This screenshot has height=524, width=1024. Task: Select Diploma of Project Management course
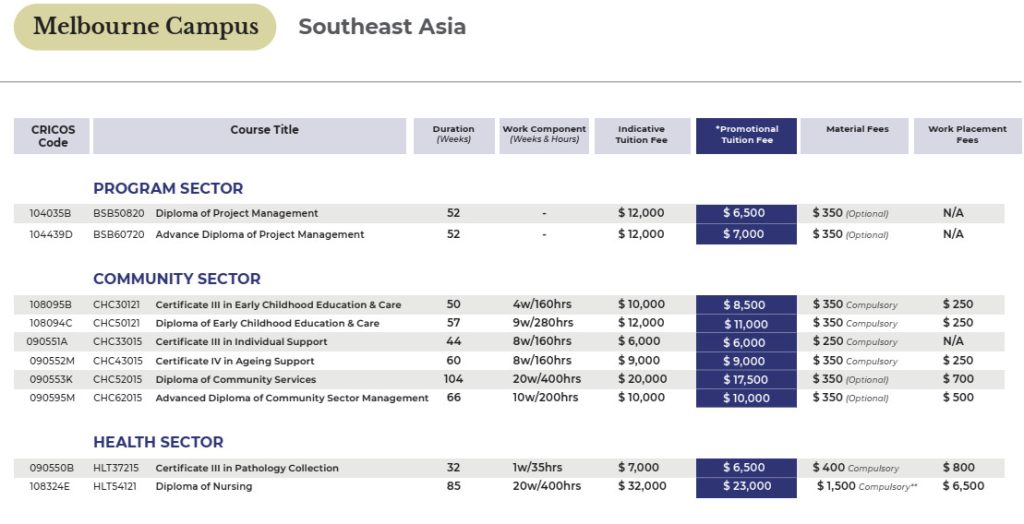(x=236, y=213)
